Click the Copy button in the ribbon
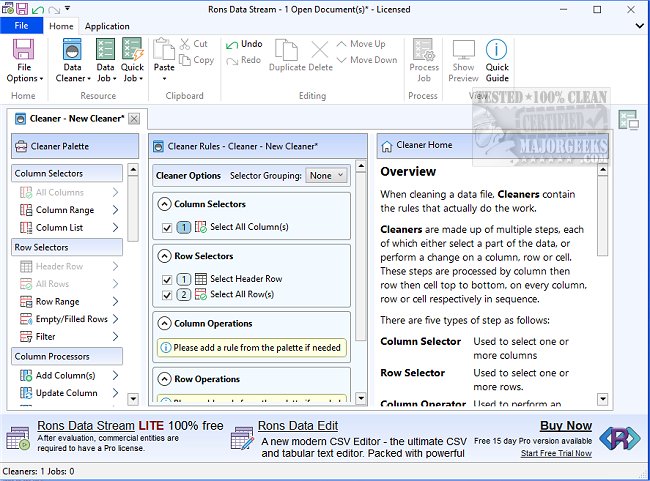The width and height of the screenshot is (650, 481). [196, 60]
